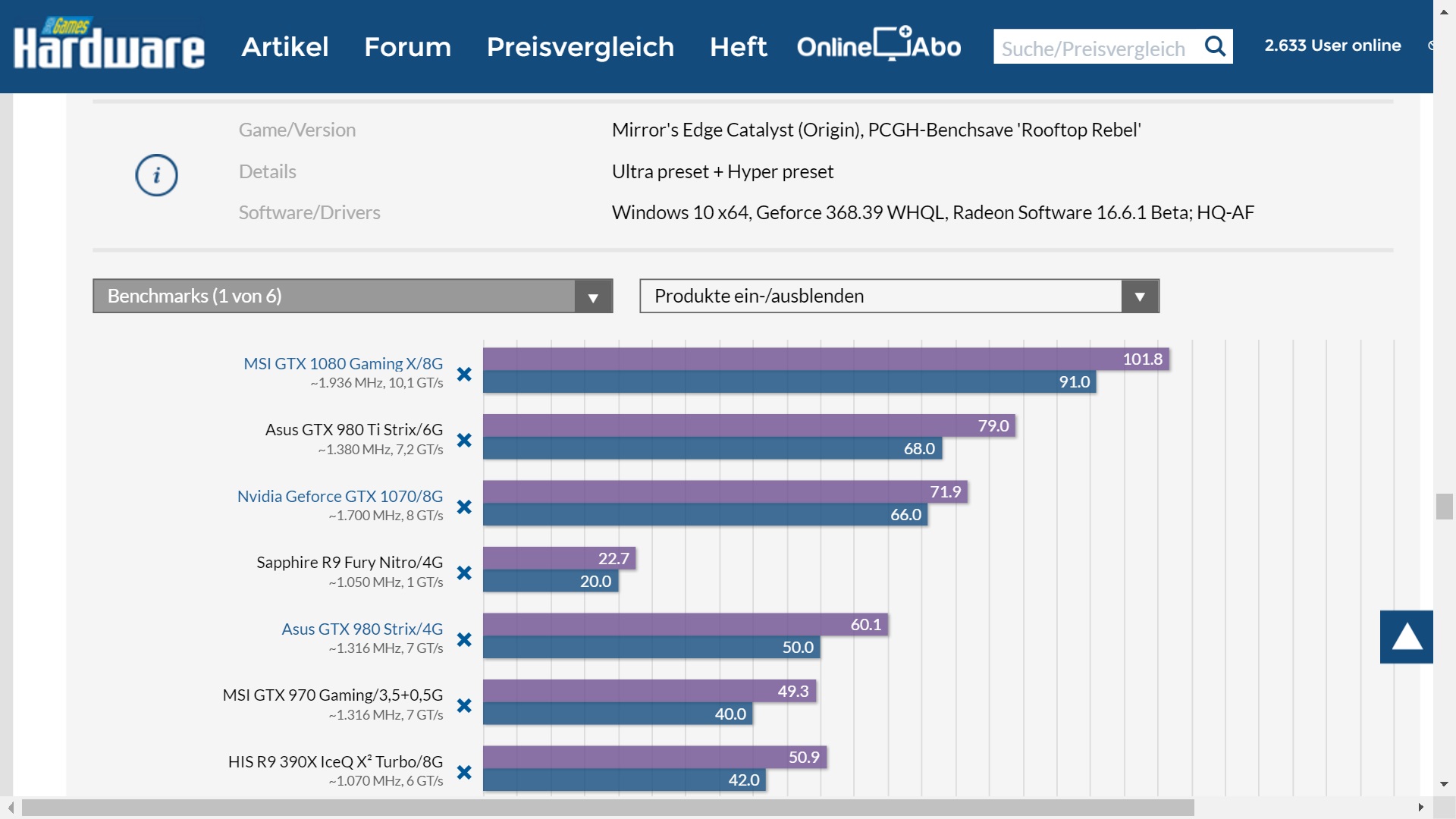Click the search magnifier icon
This screenshot has height=819, width=1456.
tap(1215, 47)
